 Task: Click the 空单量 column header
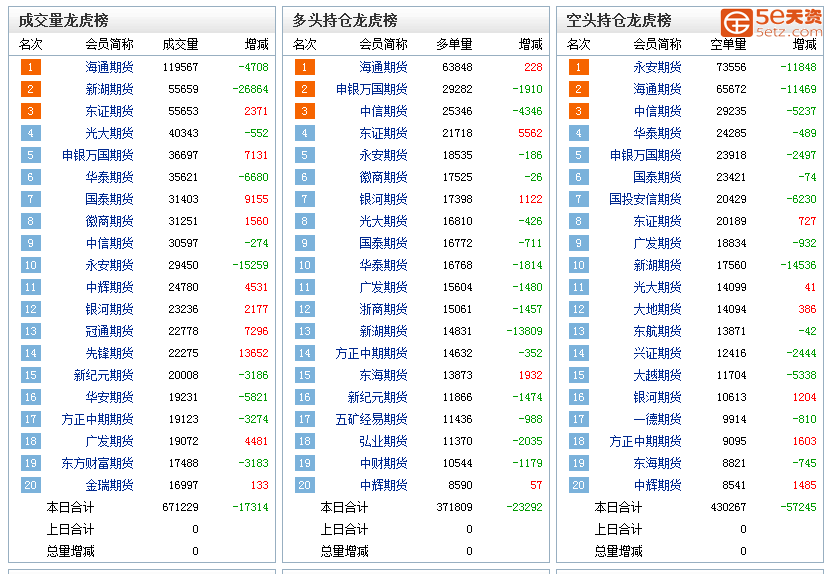(x=728, y=44)
